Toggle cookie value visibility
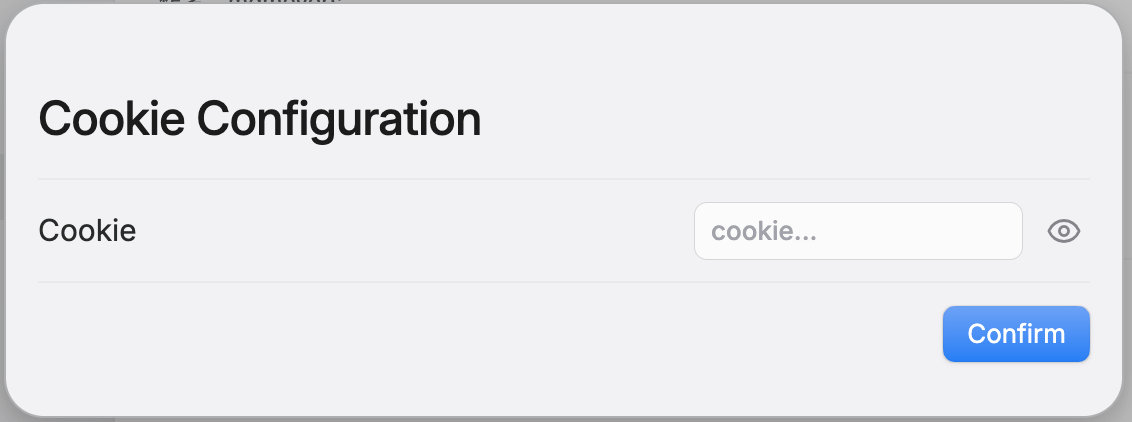This screenshot has height=422, width=1132. pyautogui.click(x=1063, y=232)
